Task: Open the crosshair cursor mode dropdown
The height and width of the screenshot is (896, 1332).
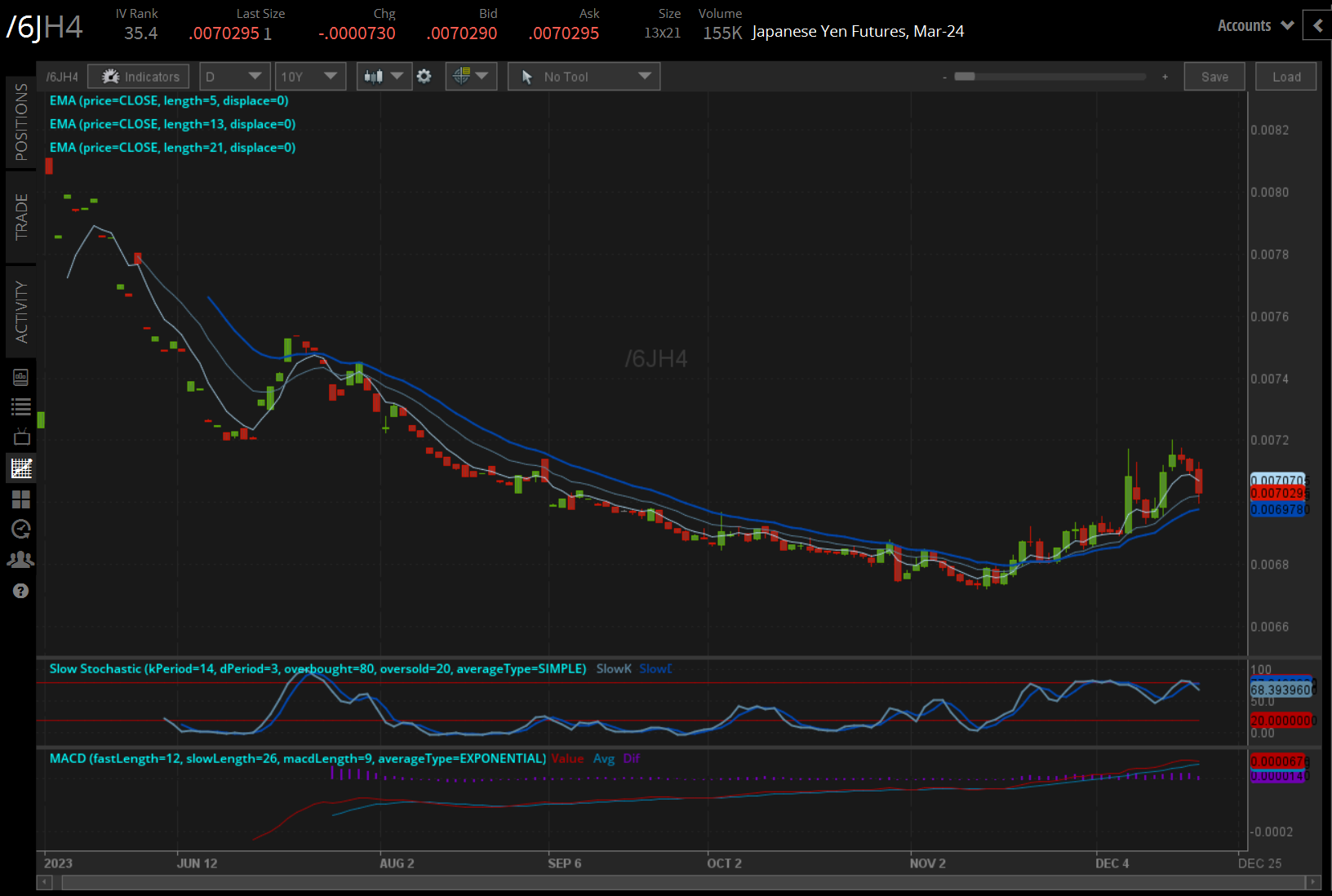Action: coord(471,77)
